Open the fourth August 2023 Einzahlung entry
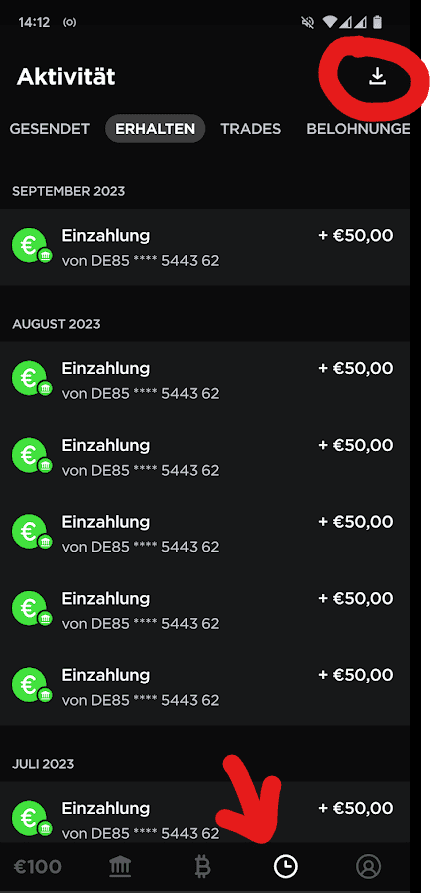 [205, 611]
